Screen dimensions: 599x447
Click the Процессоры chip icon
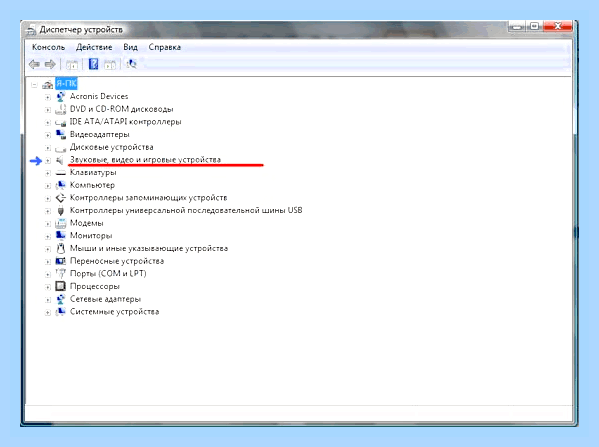[60, 286]
